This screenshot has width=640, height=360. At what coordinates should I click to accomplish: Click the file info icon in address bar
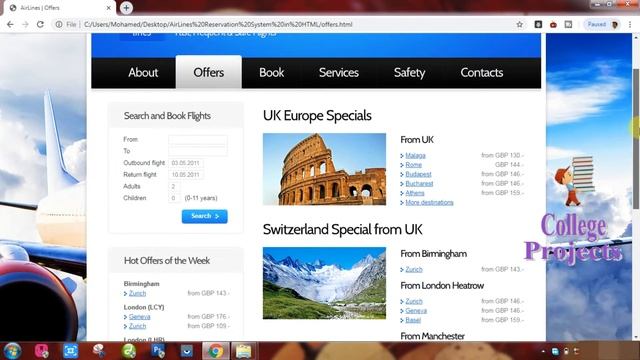(59, 24)
